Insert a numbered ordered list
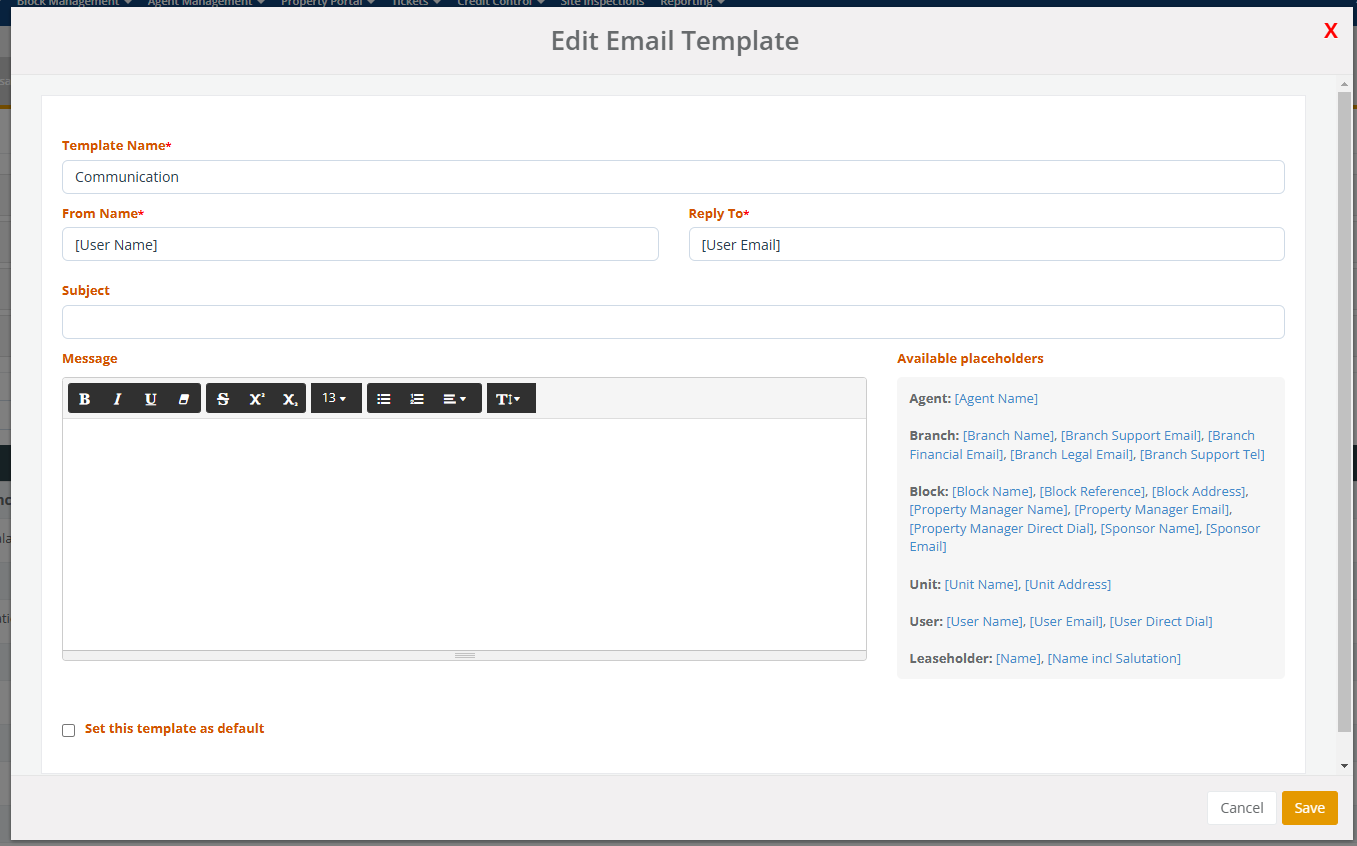Viewport: 1357px width, 846px height. (x=417, y=399)
